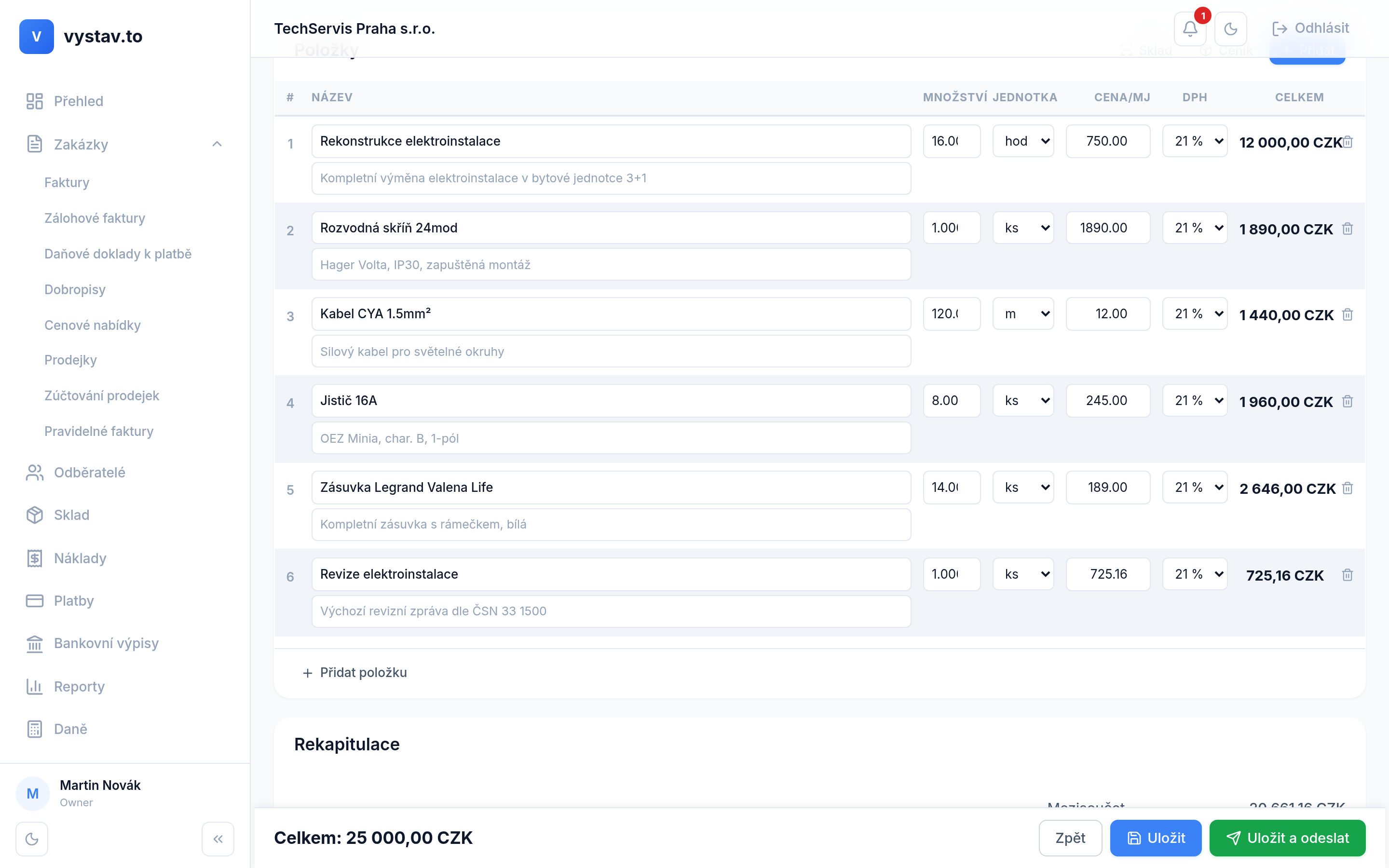The width and height of the screenshot is (1389, 868).
Task: Toggle dark mode in top header
Action: click(1230, 29)
